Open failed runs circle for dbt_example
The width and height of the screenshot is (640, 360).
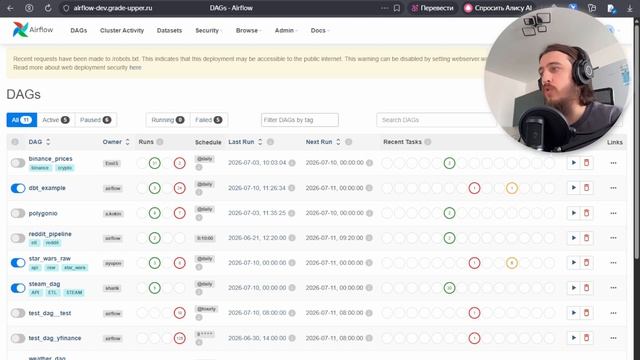[180, 188]
